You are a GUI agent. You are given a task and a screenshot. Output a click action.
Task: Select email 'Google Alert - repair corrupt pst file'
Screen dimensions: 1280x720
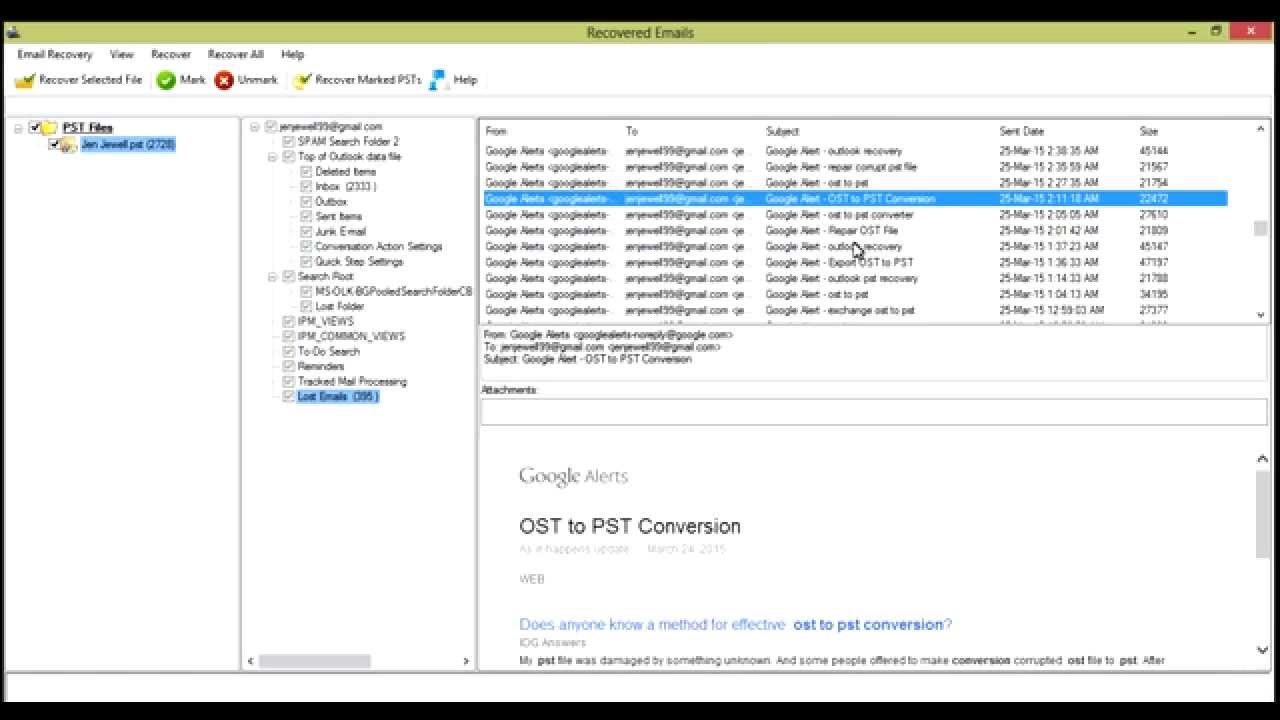(x=855, y=167)
